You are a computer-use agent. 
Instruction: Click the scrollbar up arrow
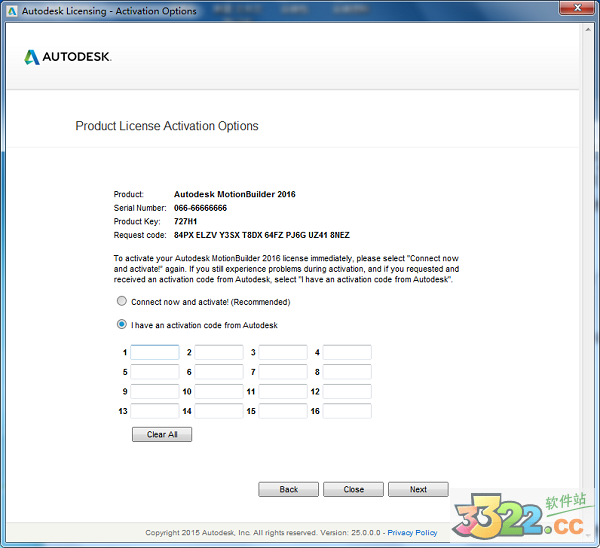588,29
